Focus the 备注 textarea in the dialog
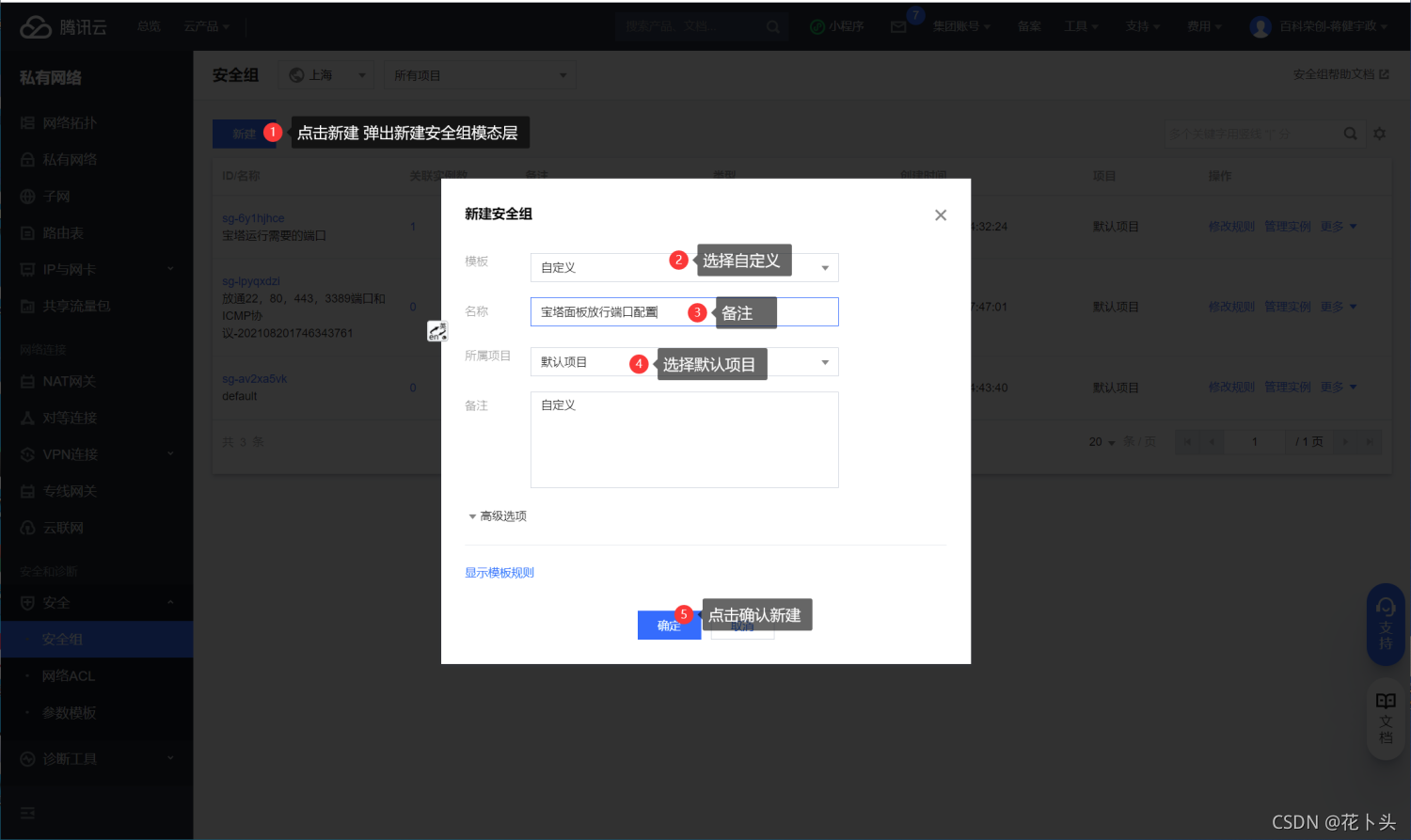Screen dimensions: 1411x840 [x=684, y=440]
